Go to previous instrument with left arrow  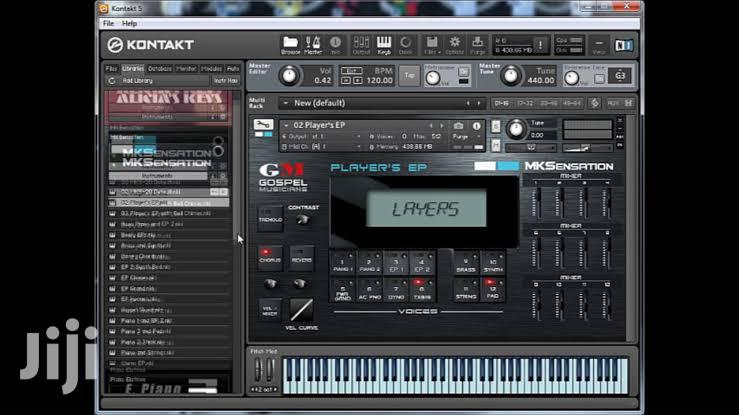tap(431, 126)
